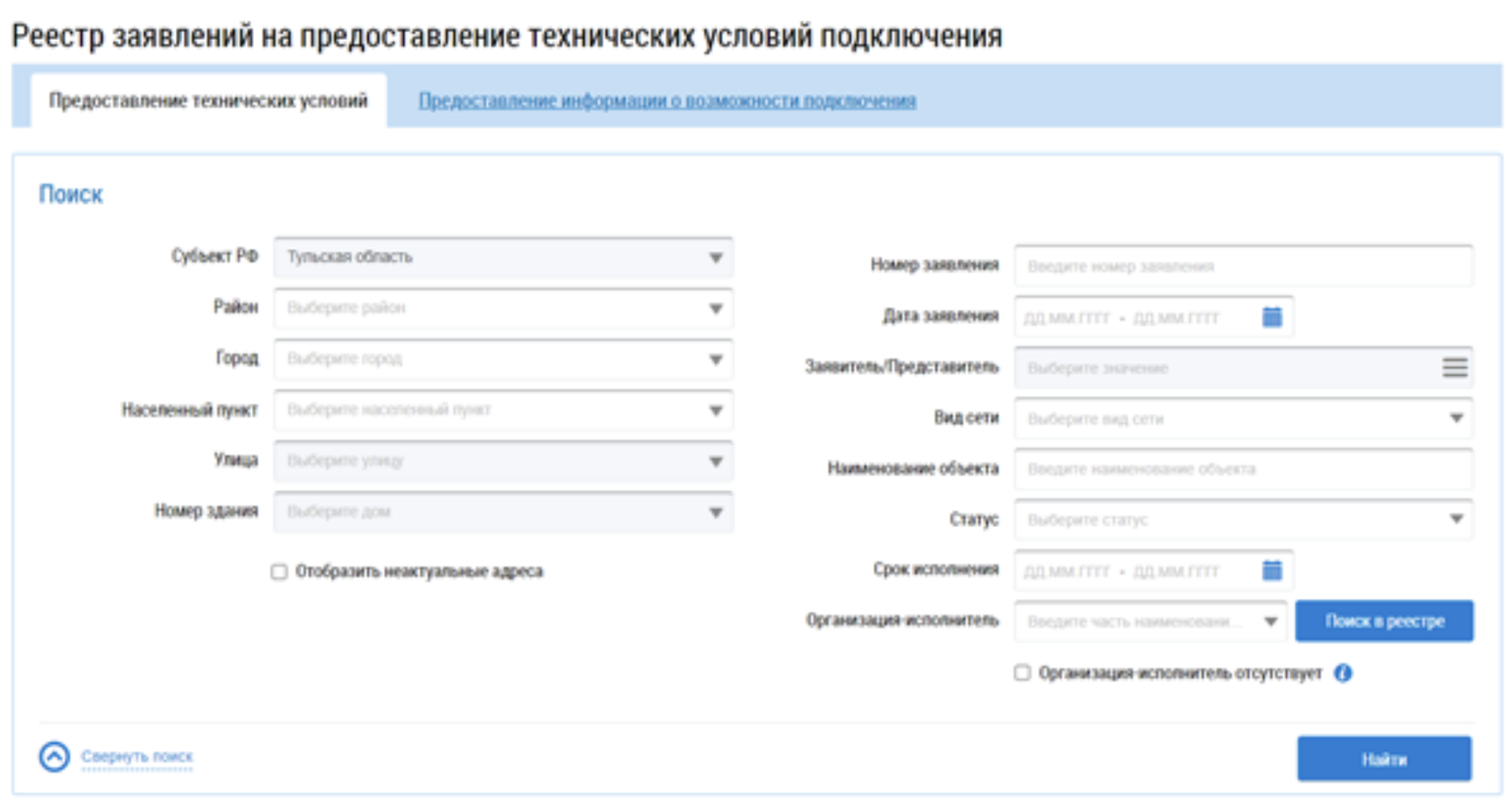Check Организация-исполнитель отсутствует box

tap(1022, 673)
